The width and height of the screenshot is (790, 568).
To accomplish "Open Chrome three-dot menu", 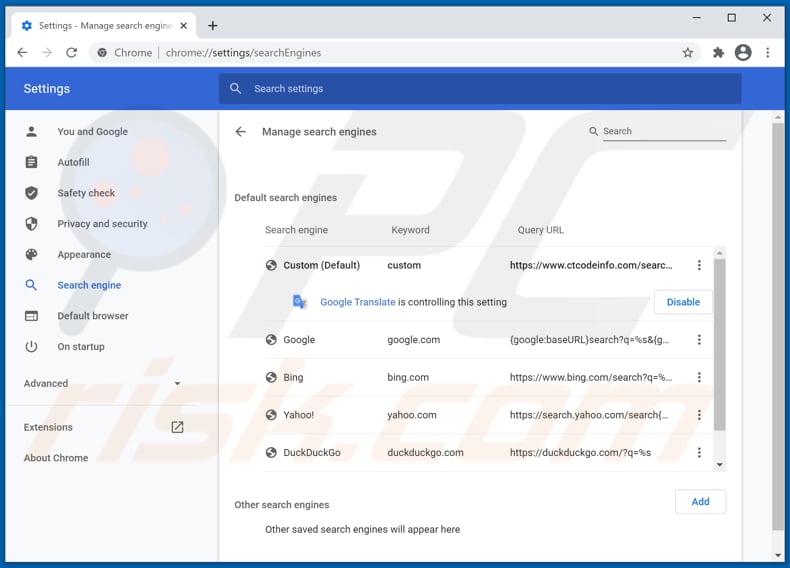I will [x=768, y=52].
